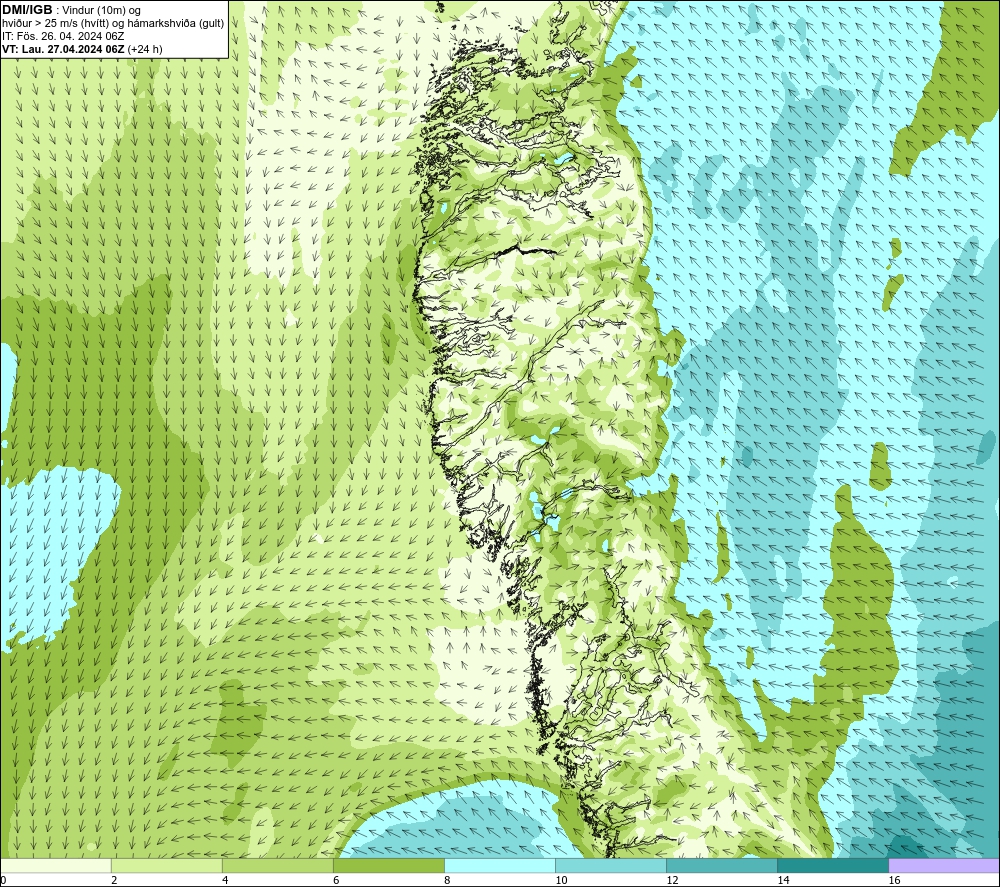Click the legend scale label 2
Image resolution: width=1000 pixels, height=887 pixels.
[114, 880]
